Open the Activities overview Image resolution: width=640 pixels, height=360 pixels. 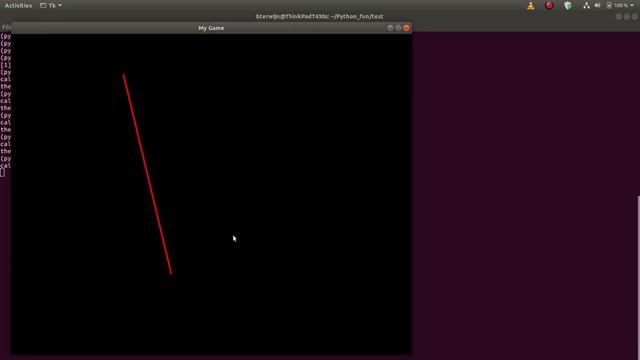pos(18,6)
